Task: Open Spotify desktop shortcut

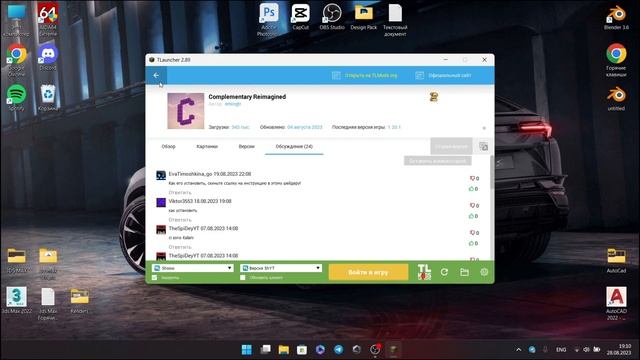Action: (x=16, y=98)
